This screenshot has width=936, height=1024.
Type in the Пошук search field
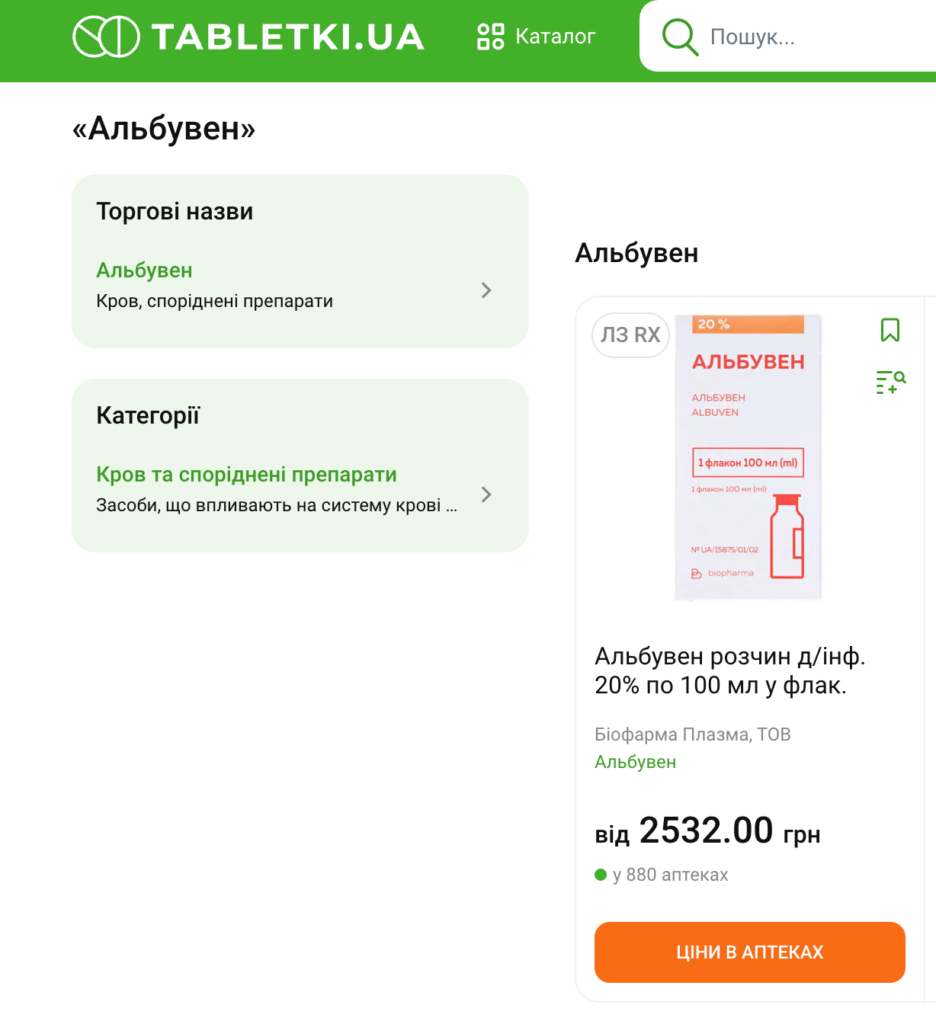click(800, 38)
